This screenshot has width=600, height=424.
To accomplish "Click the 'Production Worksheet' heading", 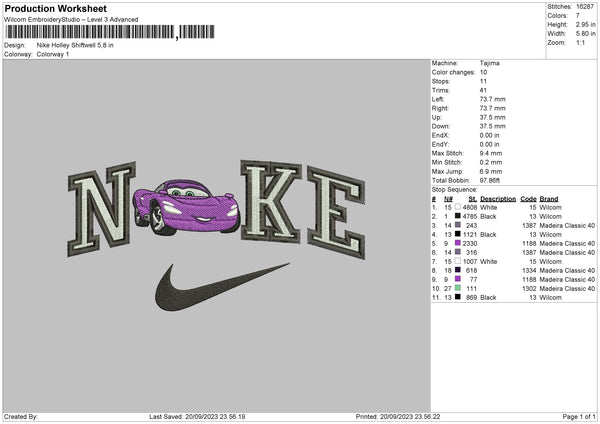I will point(56,8).
